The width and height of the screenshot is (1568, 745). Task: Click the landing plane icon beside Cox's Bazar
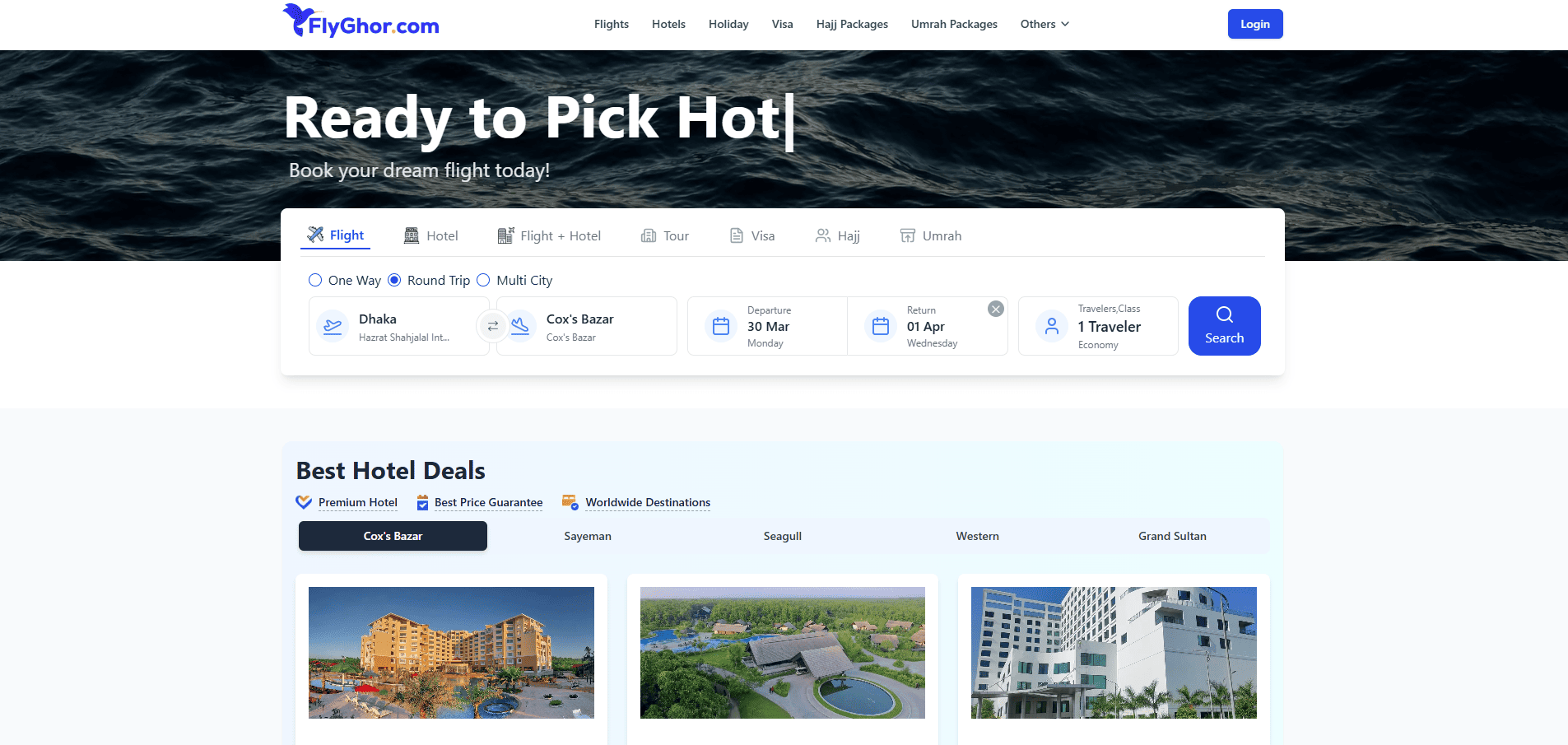pyautogui.click(x=520, y=326)
